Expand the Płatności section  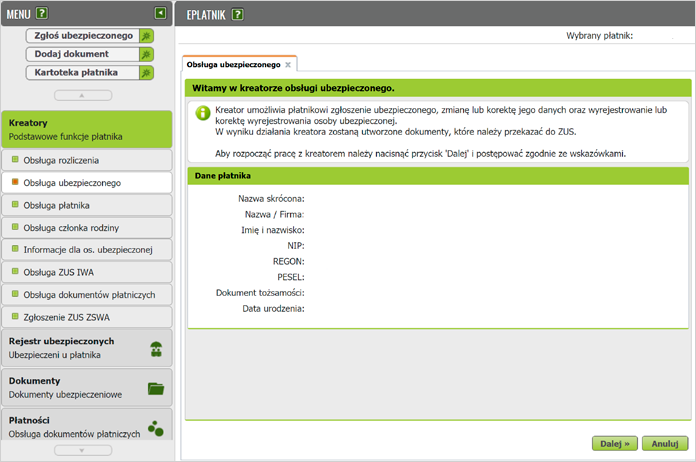coord(87,425)
